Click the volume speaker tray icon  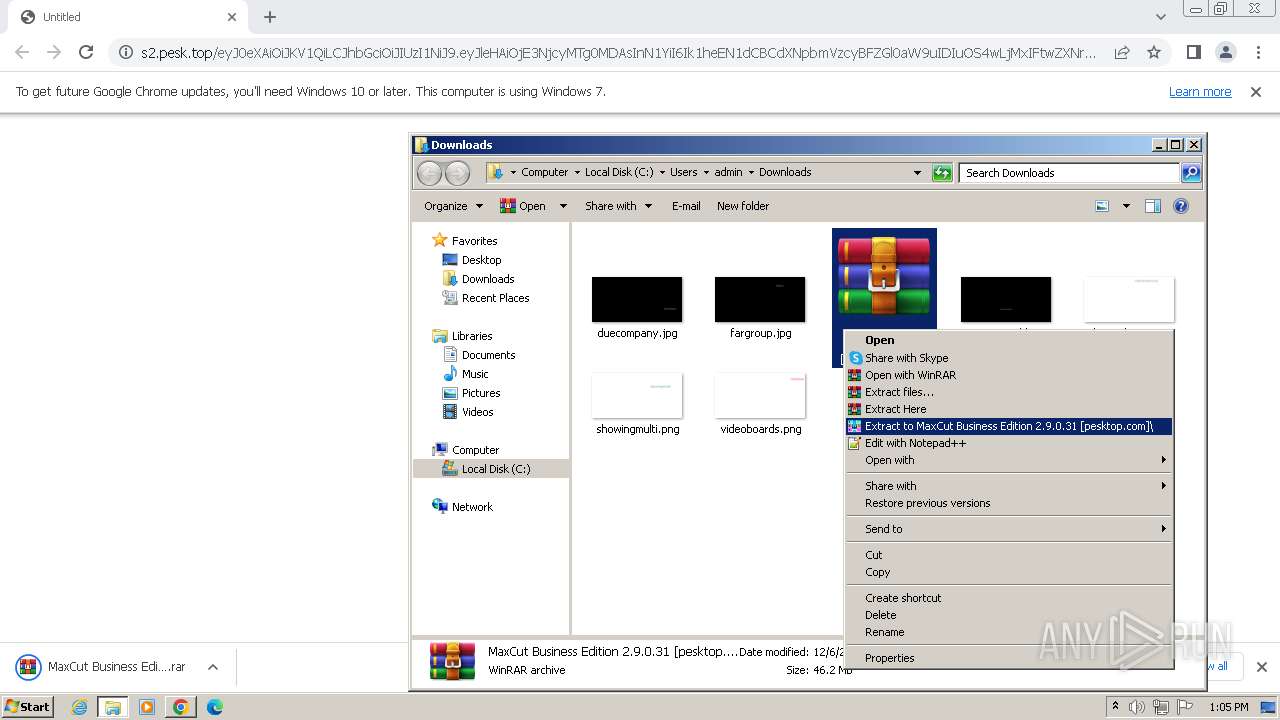coord(1137,707)
